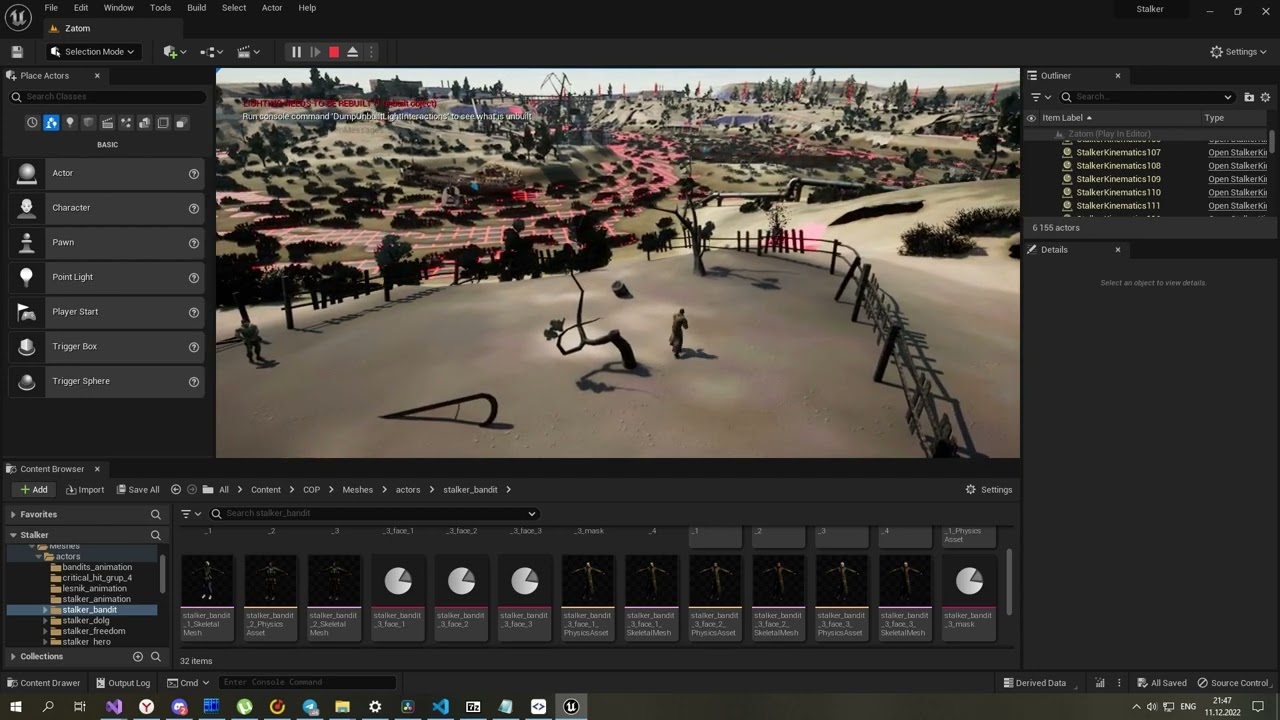Select the Cinematic category in Place Actors

pos(107,123)
